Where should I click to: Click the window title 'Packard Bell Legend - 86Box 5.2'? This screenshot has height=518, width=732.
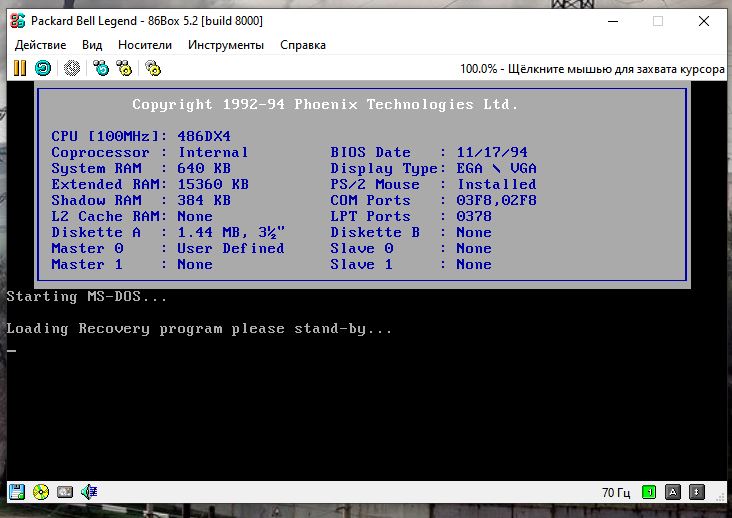tap(114, 21)
